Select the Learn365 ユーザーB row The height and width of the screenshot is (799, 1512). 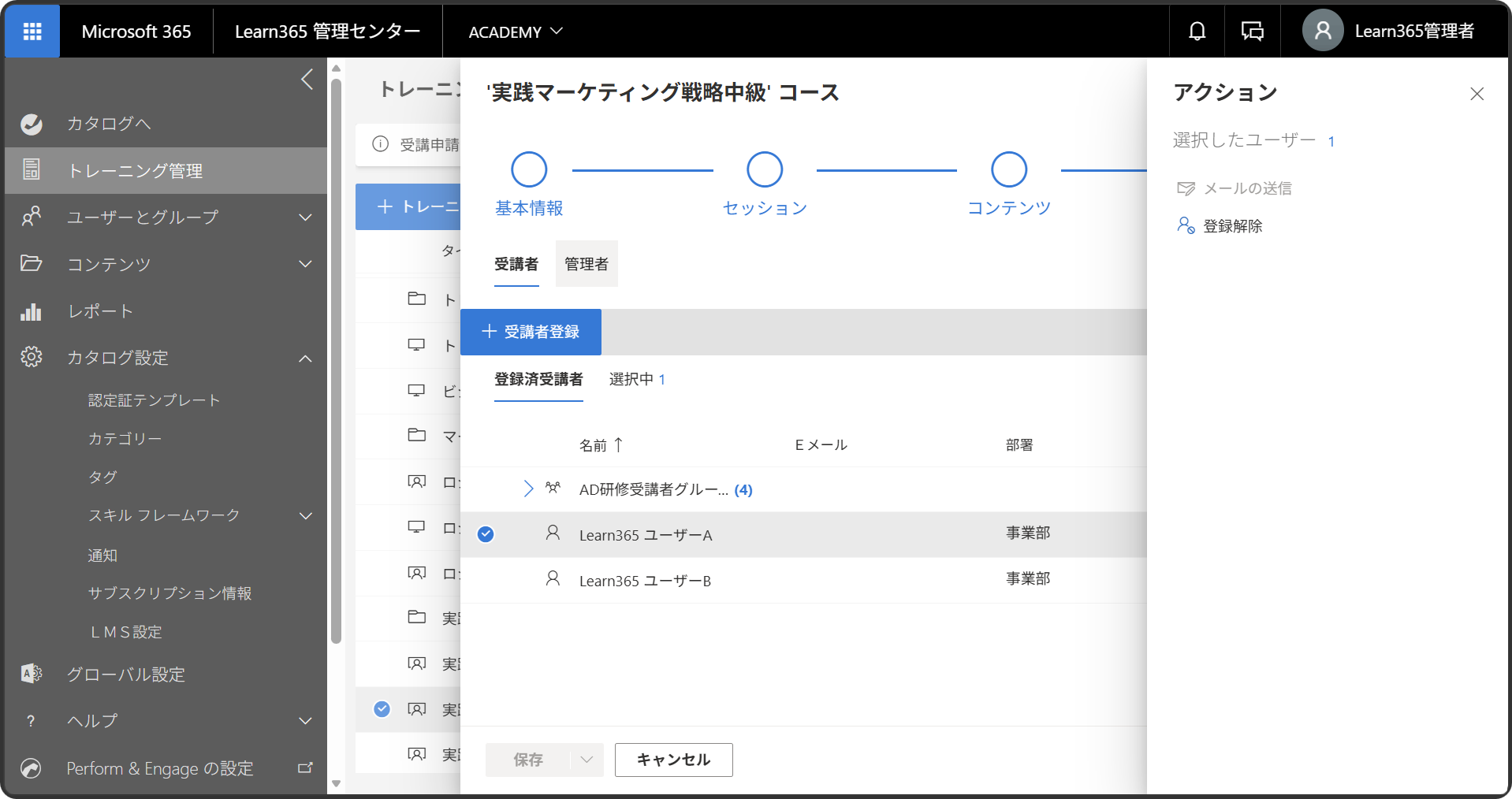tap(803, 580)
